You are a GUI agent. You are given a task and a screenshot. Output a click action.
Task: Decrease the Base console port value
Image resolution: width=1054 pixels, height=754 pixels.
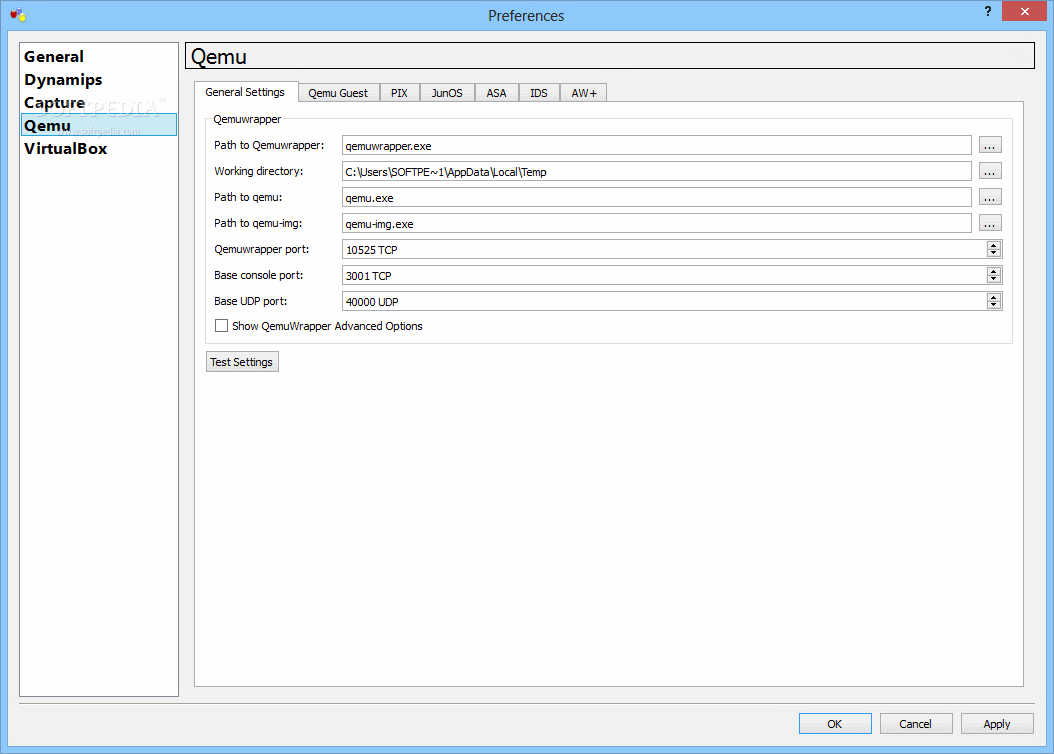pyautogui.click(x=994, y=280)
